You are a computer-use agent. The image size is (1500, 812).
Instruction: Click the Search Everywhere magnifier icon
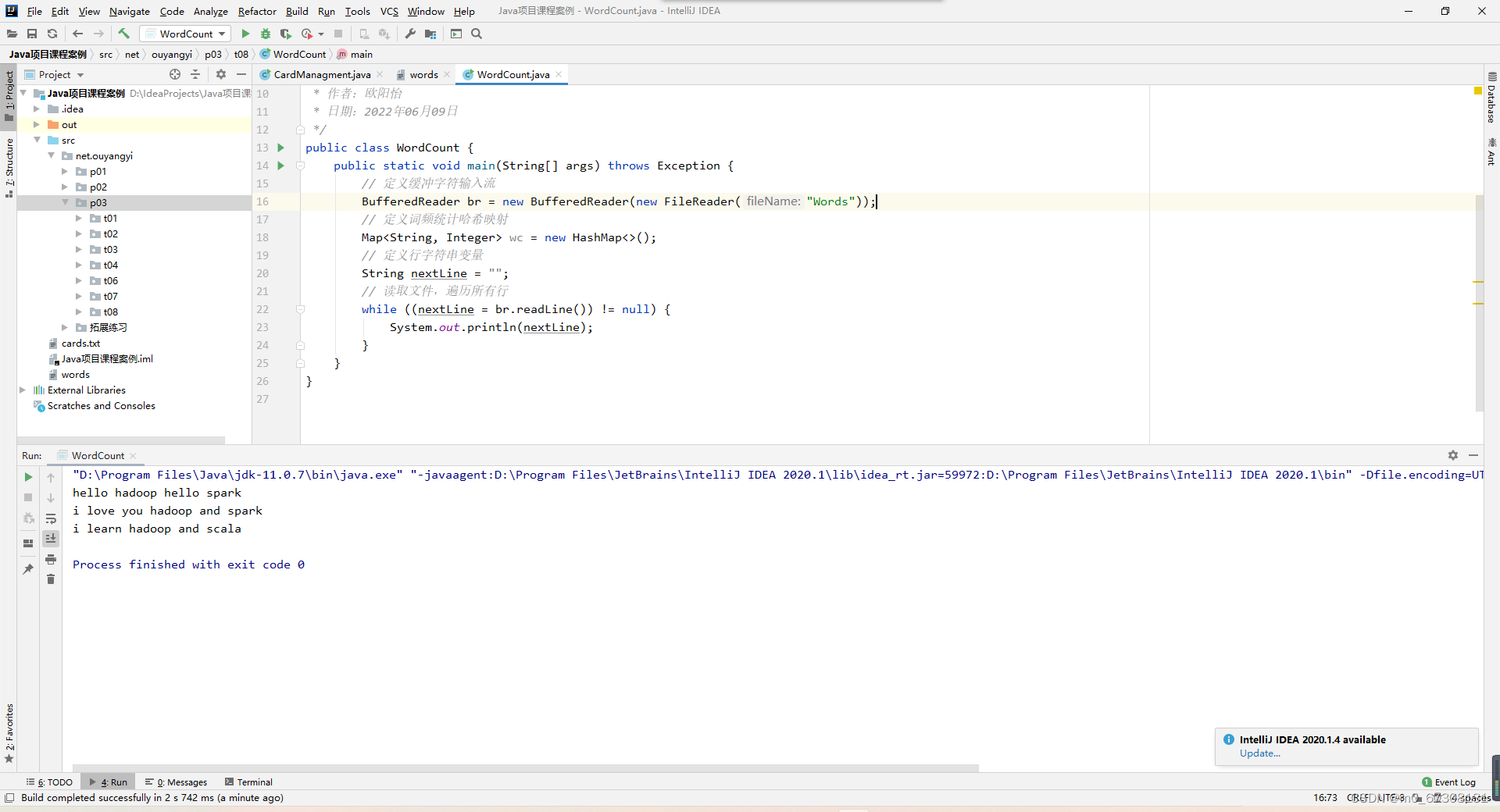[477, 34]
